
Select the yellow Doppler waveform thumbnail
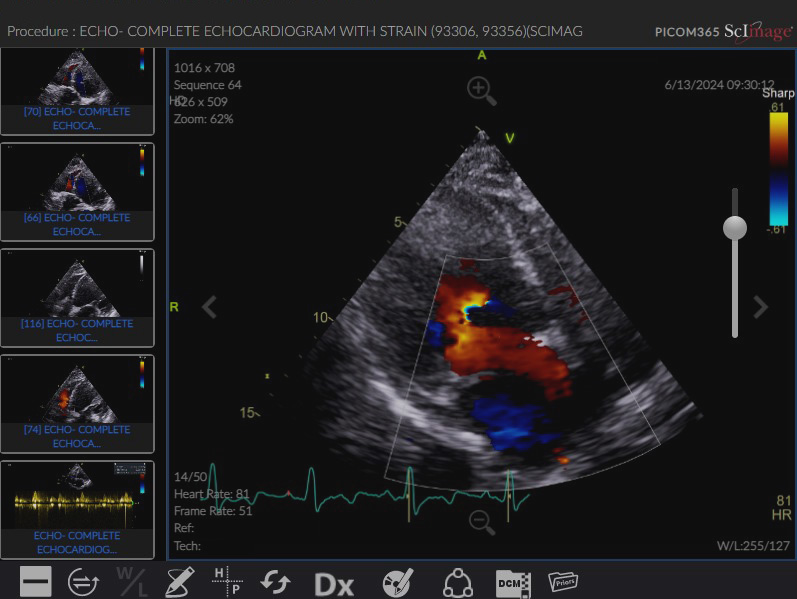point(77,510)
